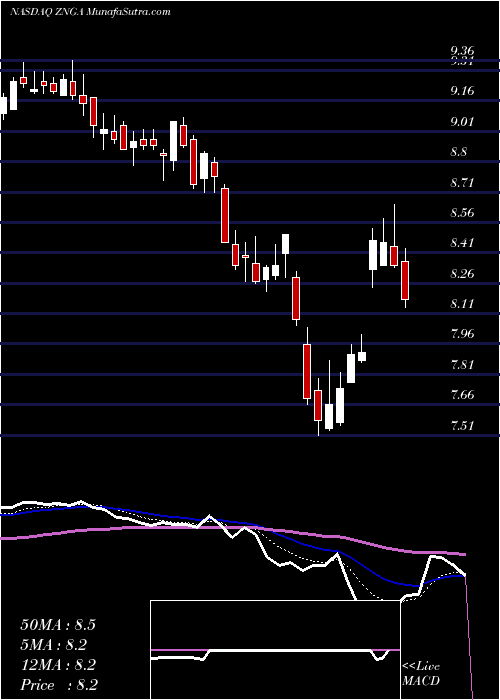
Task: Click the 8.11 price axis label
Action: (462, 304)
